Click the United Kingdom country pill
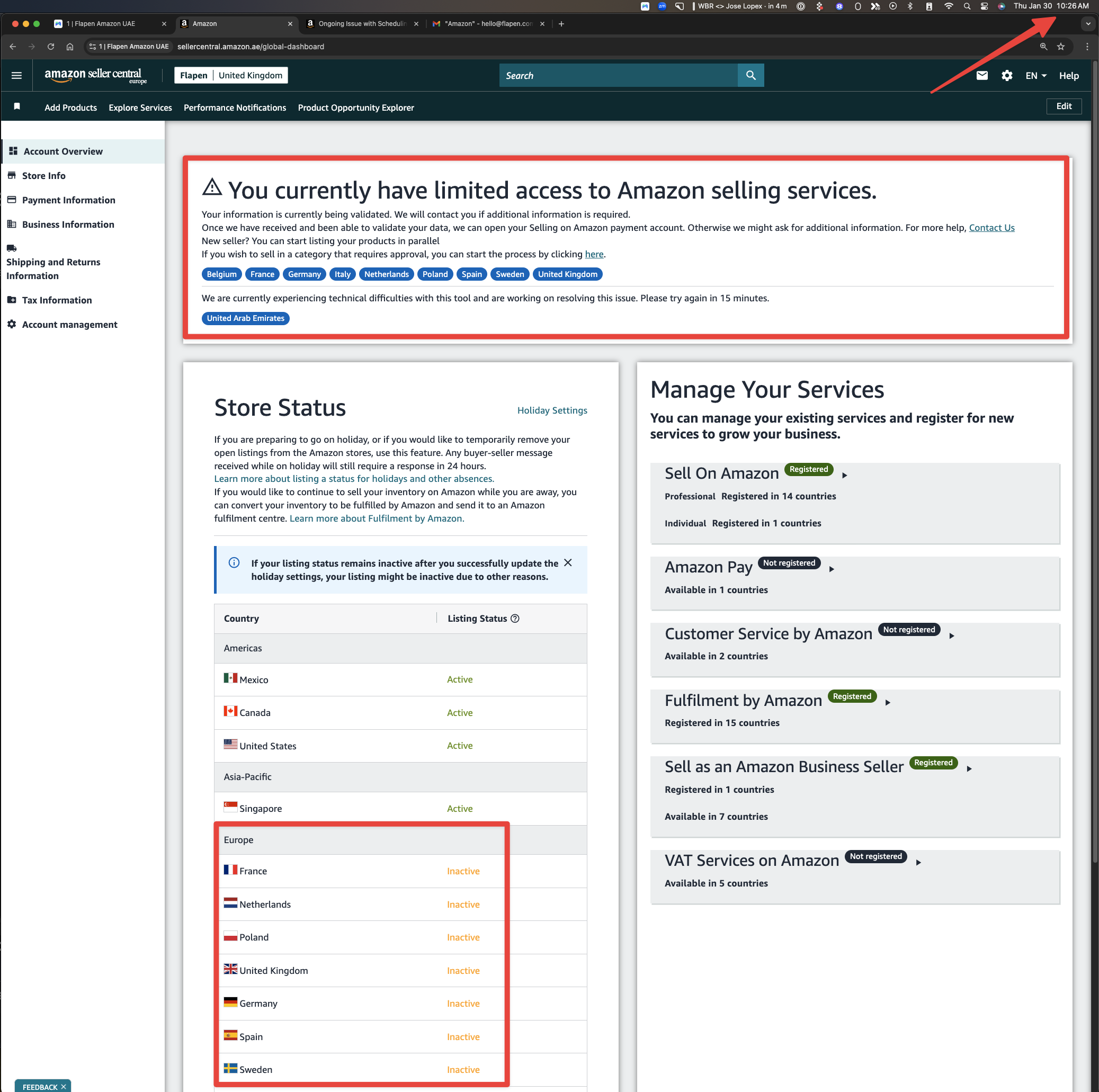1099x1092 pixels. pyautogui.click(x=567, y=274)
